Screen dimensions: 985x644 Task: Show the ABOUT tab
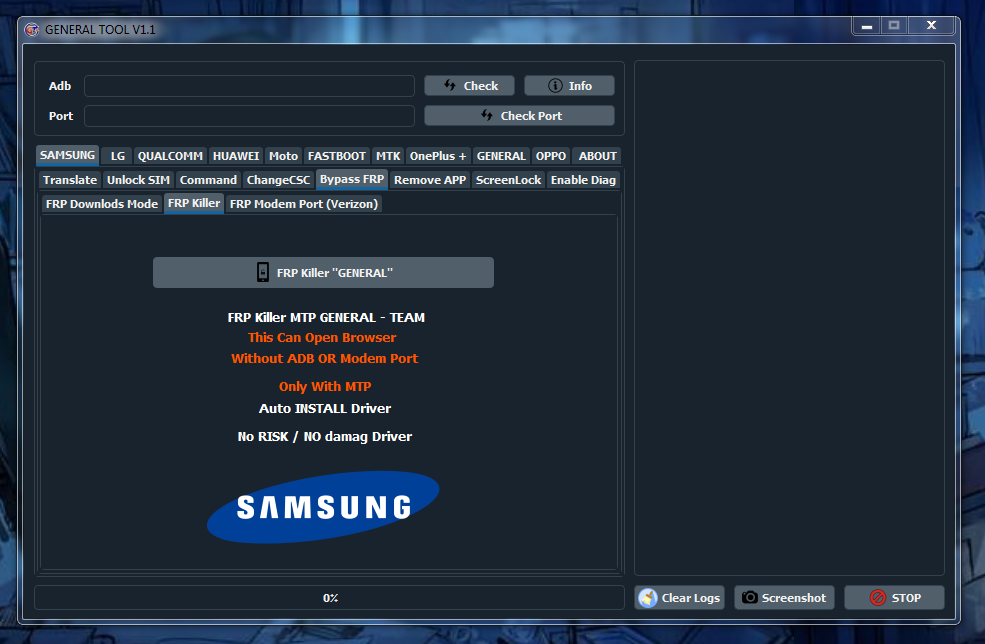597,156
